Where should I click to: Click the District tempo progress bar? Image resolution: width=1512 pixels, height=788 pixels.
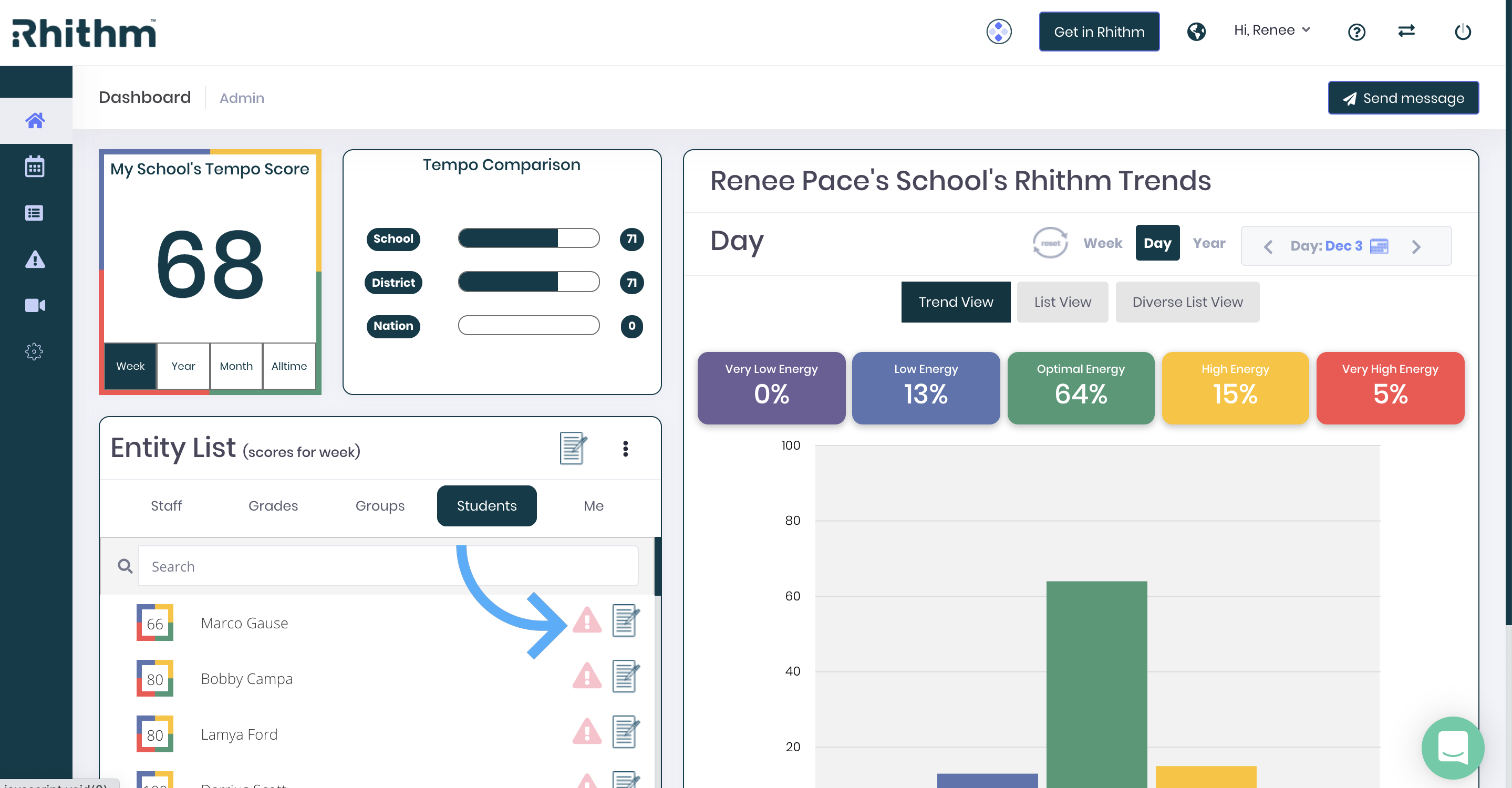tap(529, 282)
